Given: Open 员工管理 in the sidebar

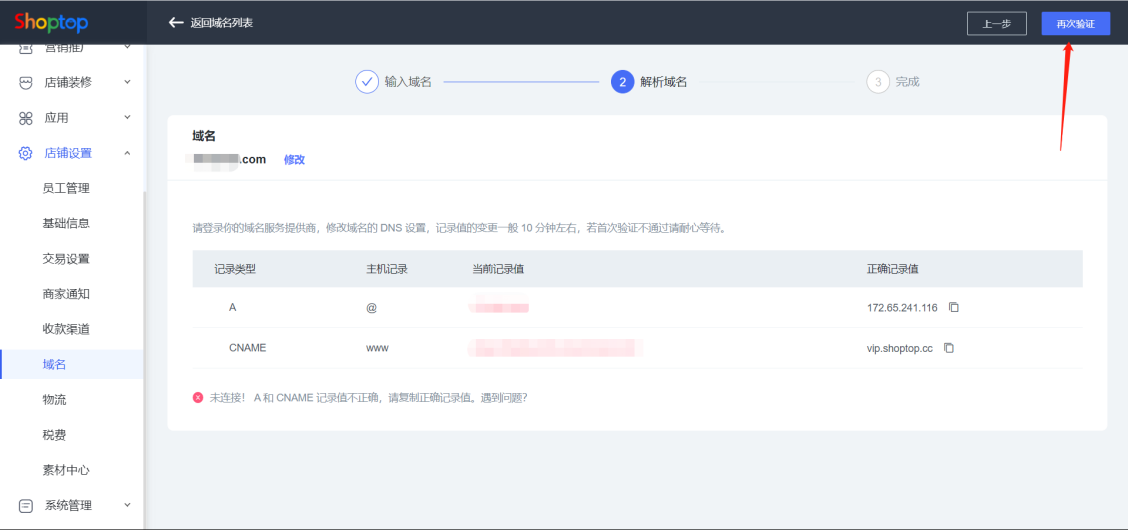Looking at the screenshot, I should point(66,188).
